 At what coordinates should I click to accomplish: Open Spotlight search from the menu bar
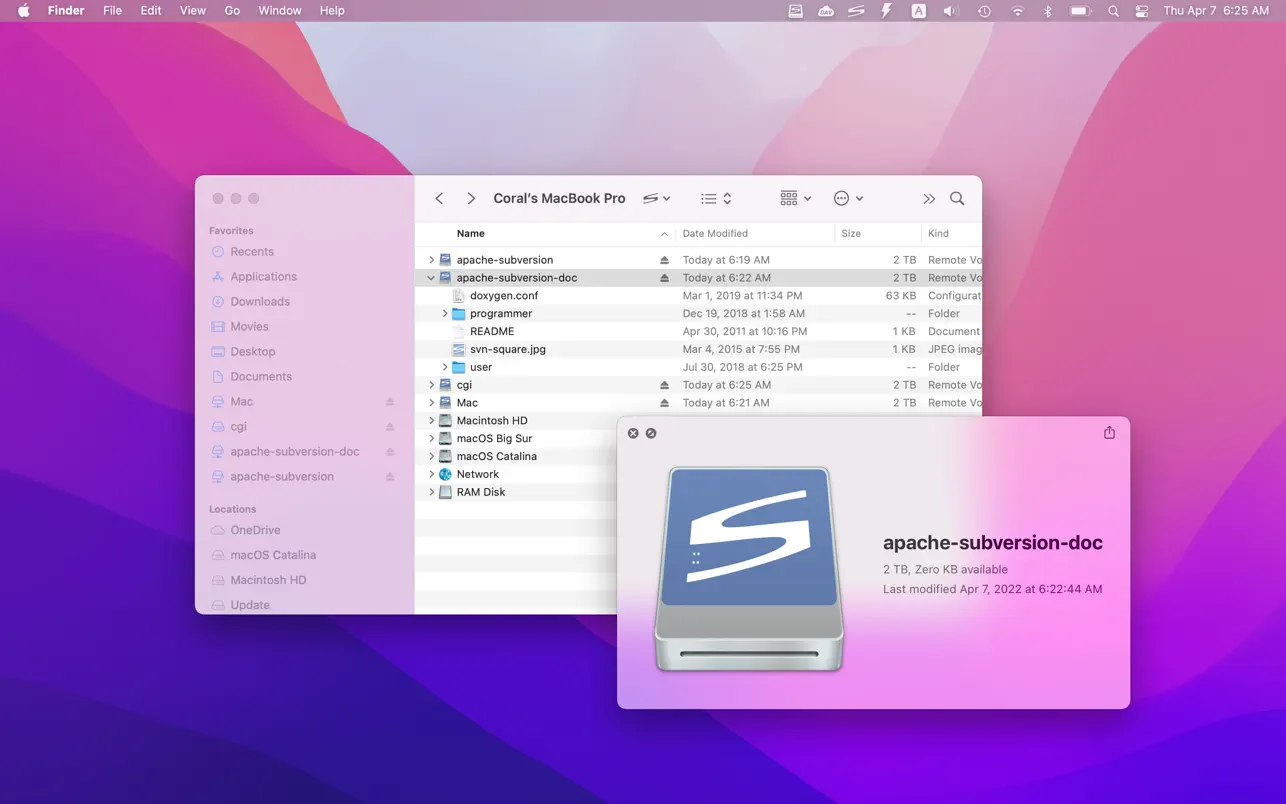tap(1112, 11)
